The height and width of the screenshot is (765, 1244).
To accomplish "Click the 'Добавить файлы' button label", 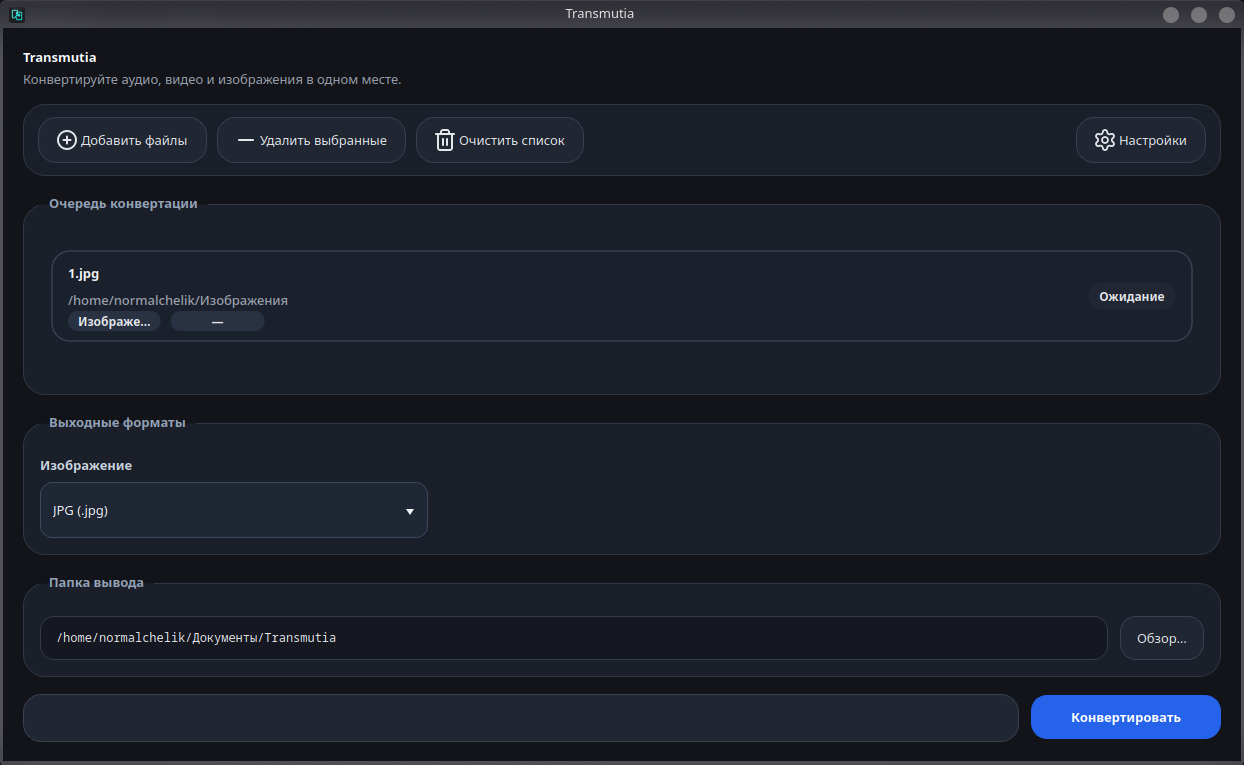I will 134,141.
